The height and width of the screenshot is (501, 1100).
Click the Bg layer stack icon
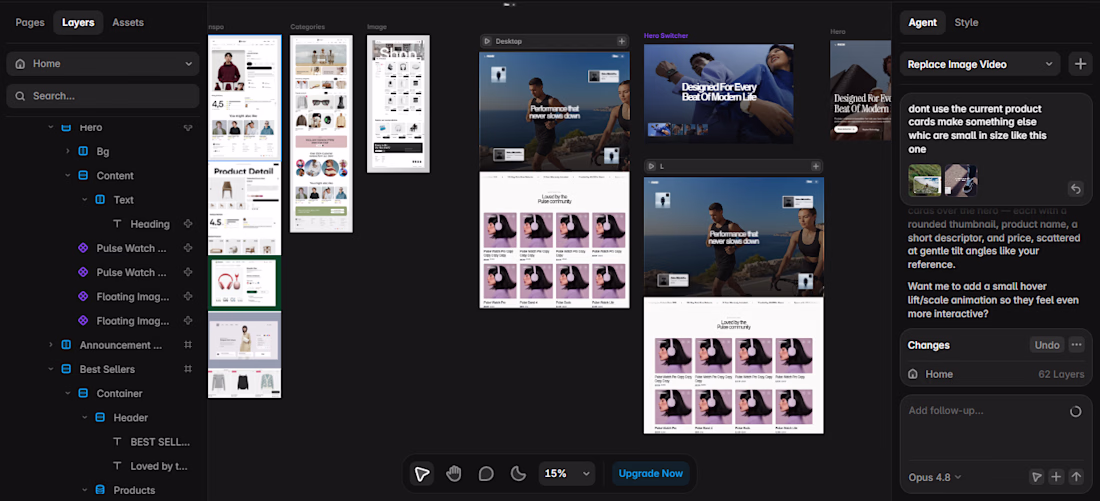[83, 152]
